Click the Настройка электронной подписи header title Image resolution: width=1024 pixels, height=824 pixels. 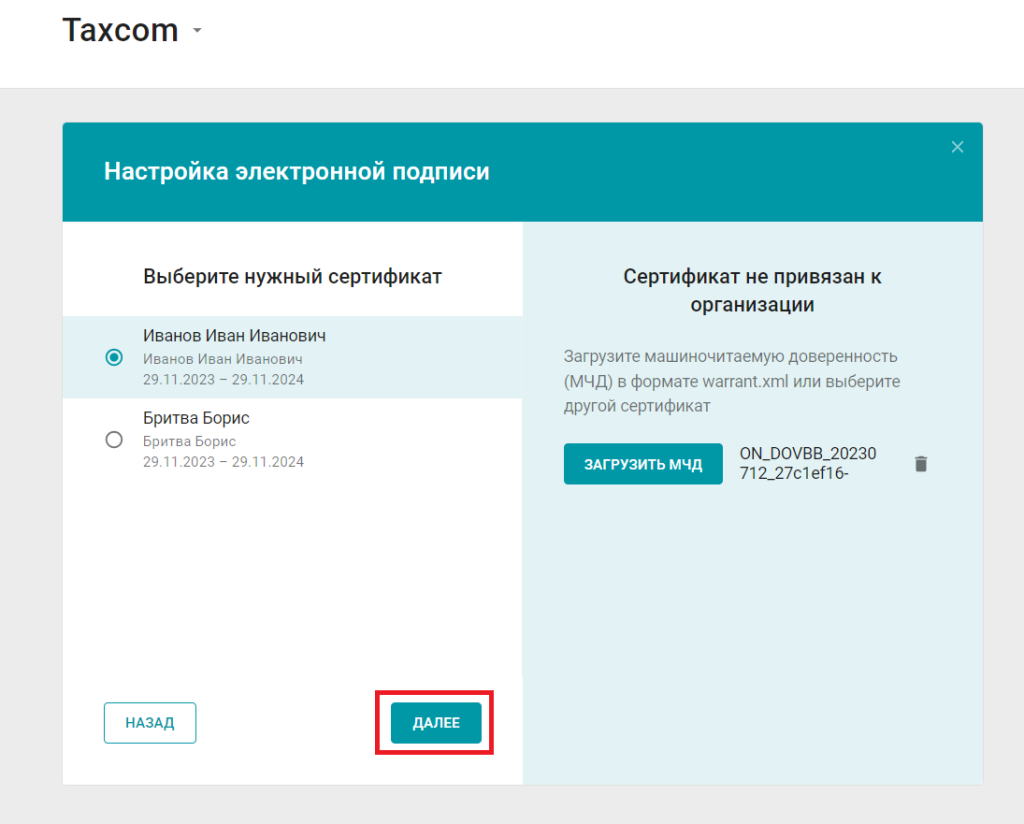click(297, 171)
